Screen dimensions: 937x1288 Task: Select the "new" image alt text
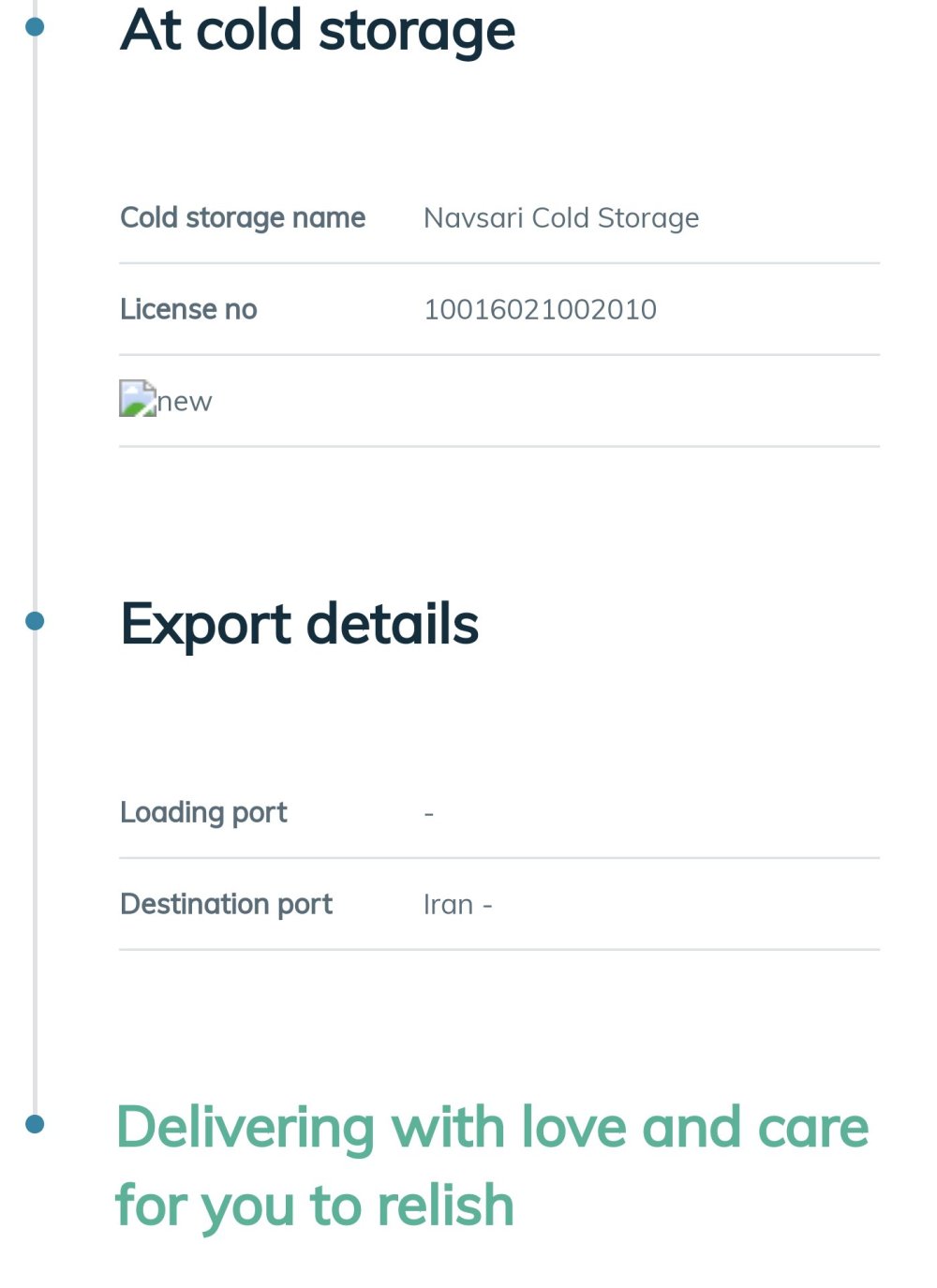click(x=185, y=402)
